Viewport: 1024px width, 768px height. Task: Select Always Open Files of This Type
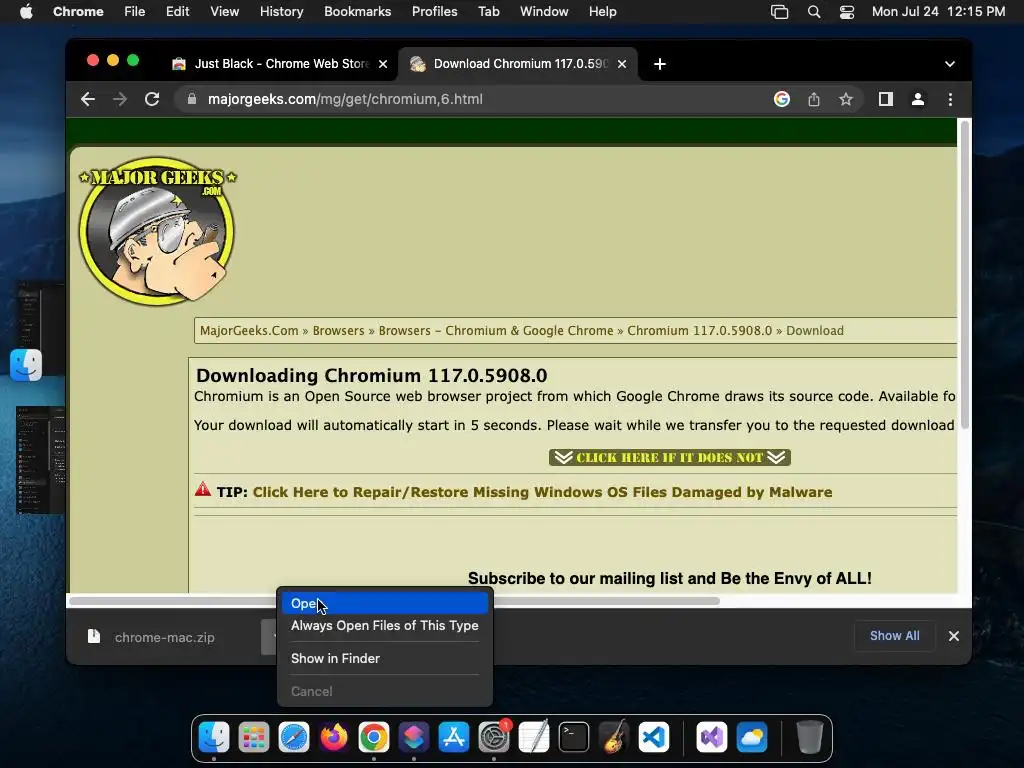[385, 626]
